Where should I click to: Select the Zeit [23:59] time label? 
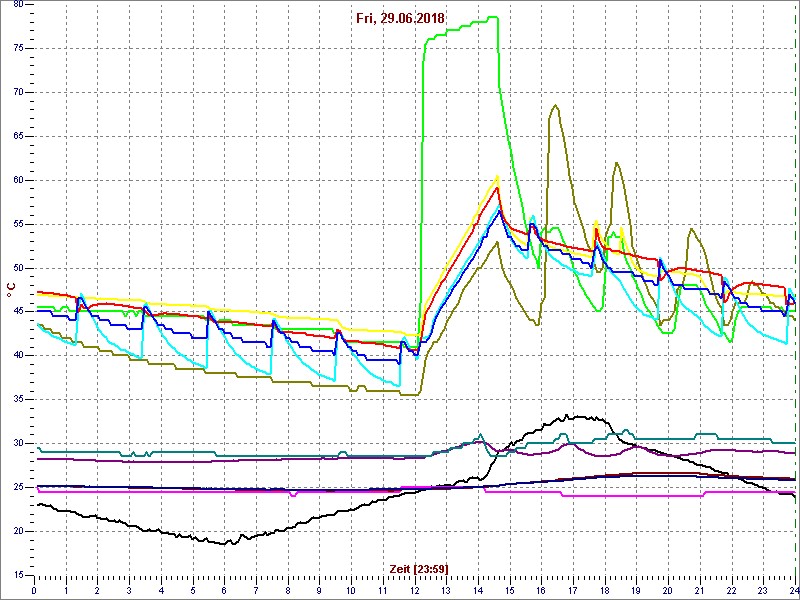pyautogui.click(x=419, y=568)
